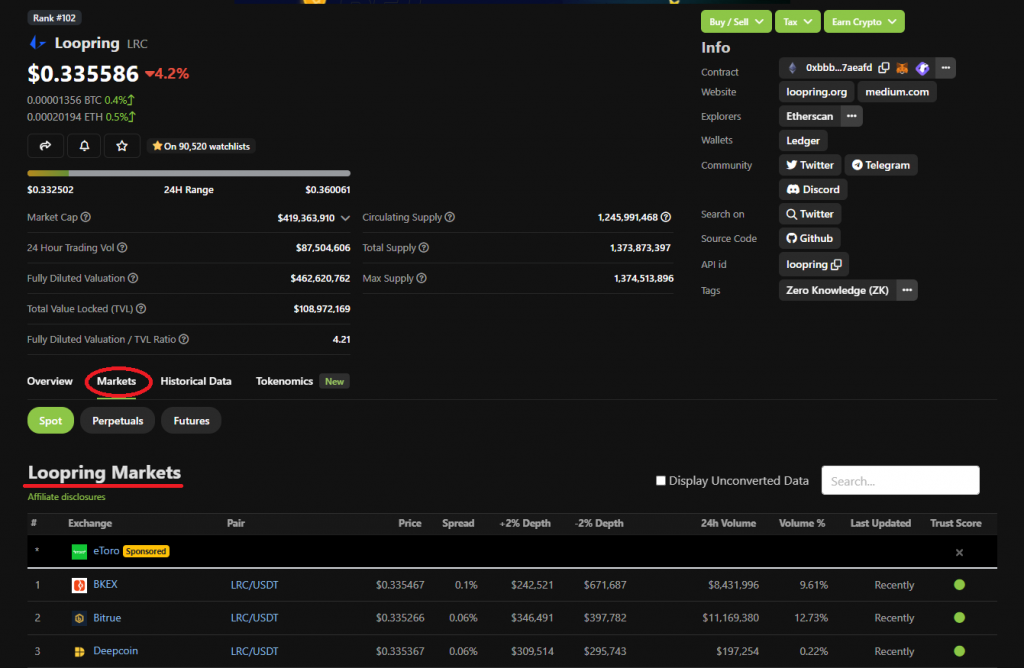This screenshot has width=1024, height=668.
Task: Open the Earn Crypto dropdown
Action: point(864,22)
